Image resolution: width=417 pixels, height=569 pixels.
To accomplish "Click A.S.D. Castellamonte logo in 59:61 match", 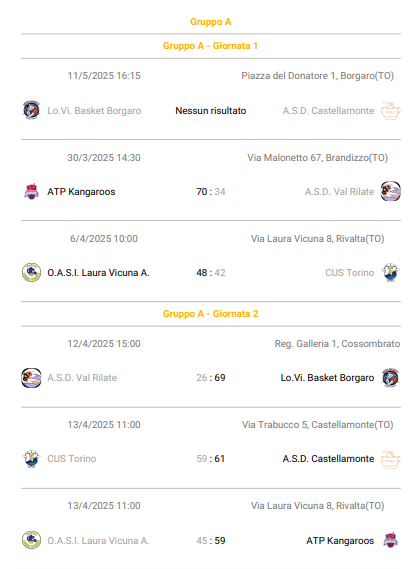I will click(x=391, y=459).
